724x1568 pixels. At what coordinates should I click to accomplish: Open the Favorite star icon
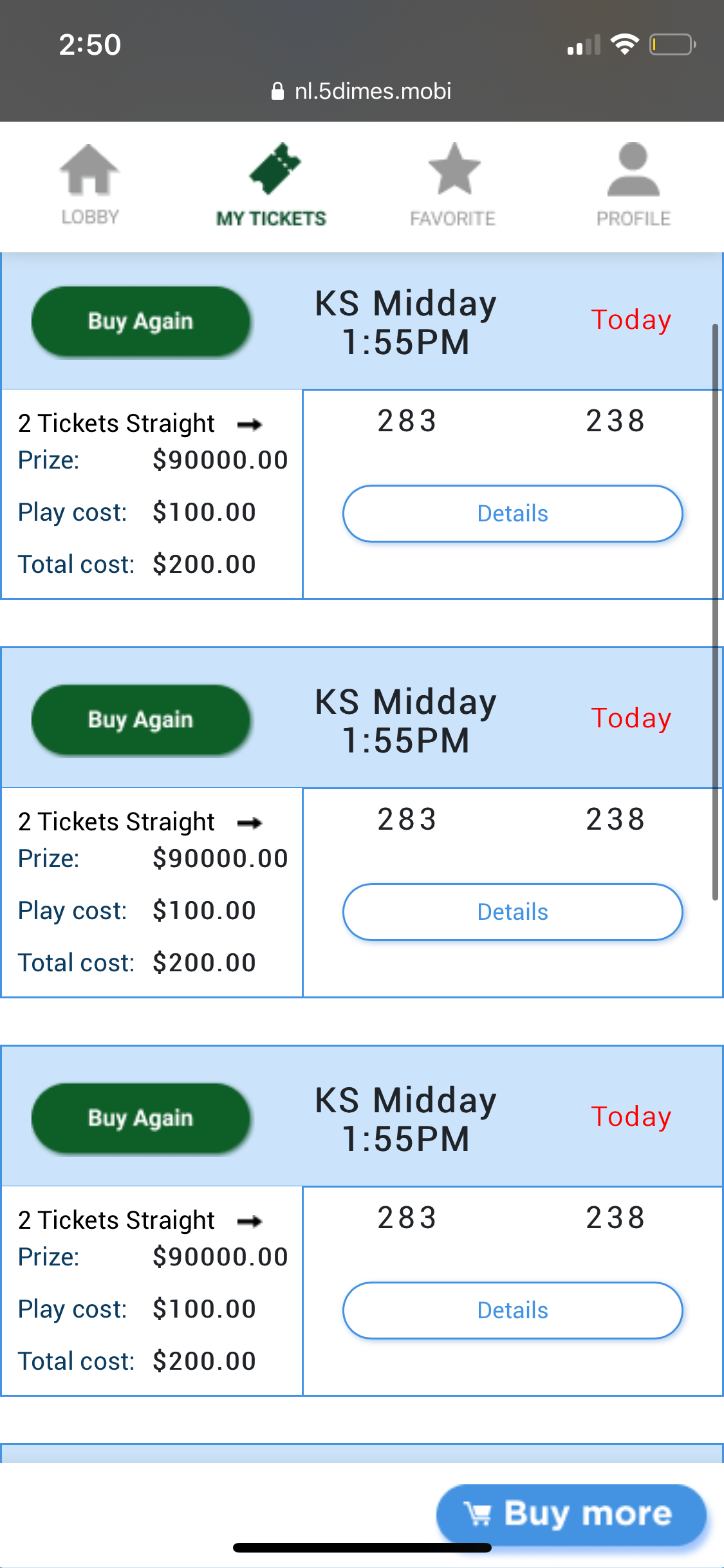[454, 169]
